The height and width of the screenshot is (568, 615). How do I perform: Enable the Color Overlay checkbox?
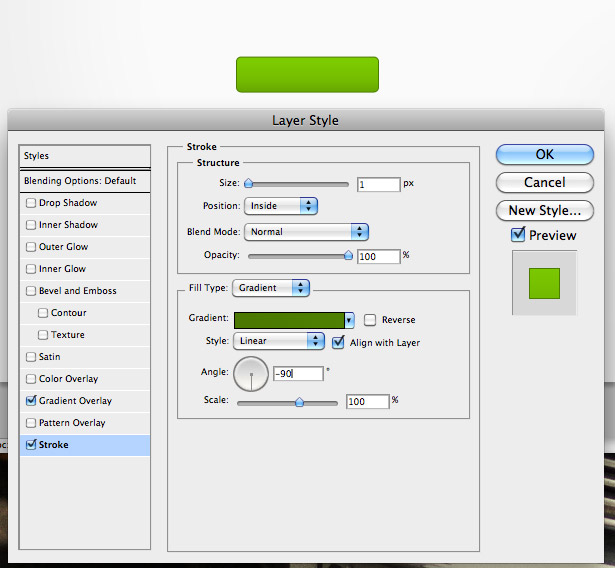[x=31, y=379]
